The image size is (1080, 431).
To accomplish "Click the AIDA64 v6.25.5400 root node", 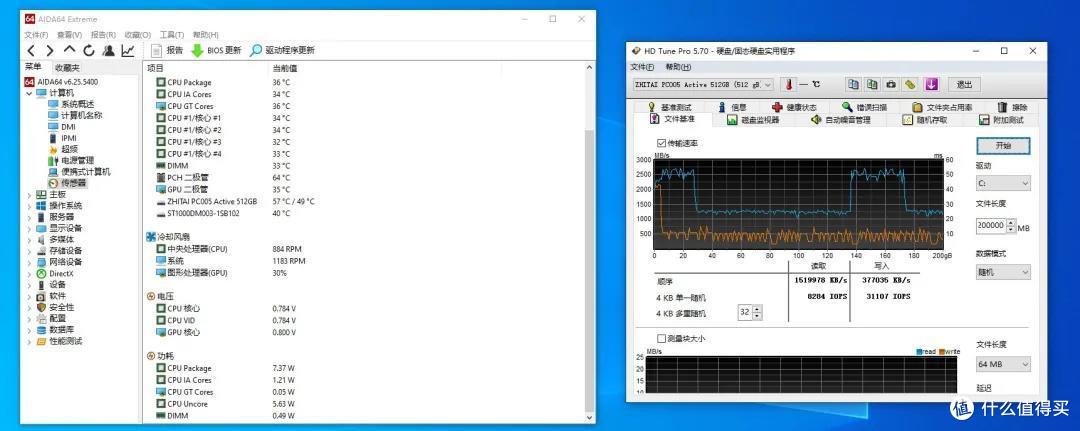I will pyautogui.click(x=67, y=81).
